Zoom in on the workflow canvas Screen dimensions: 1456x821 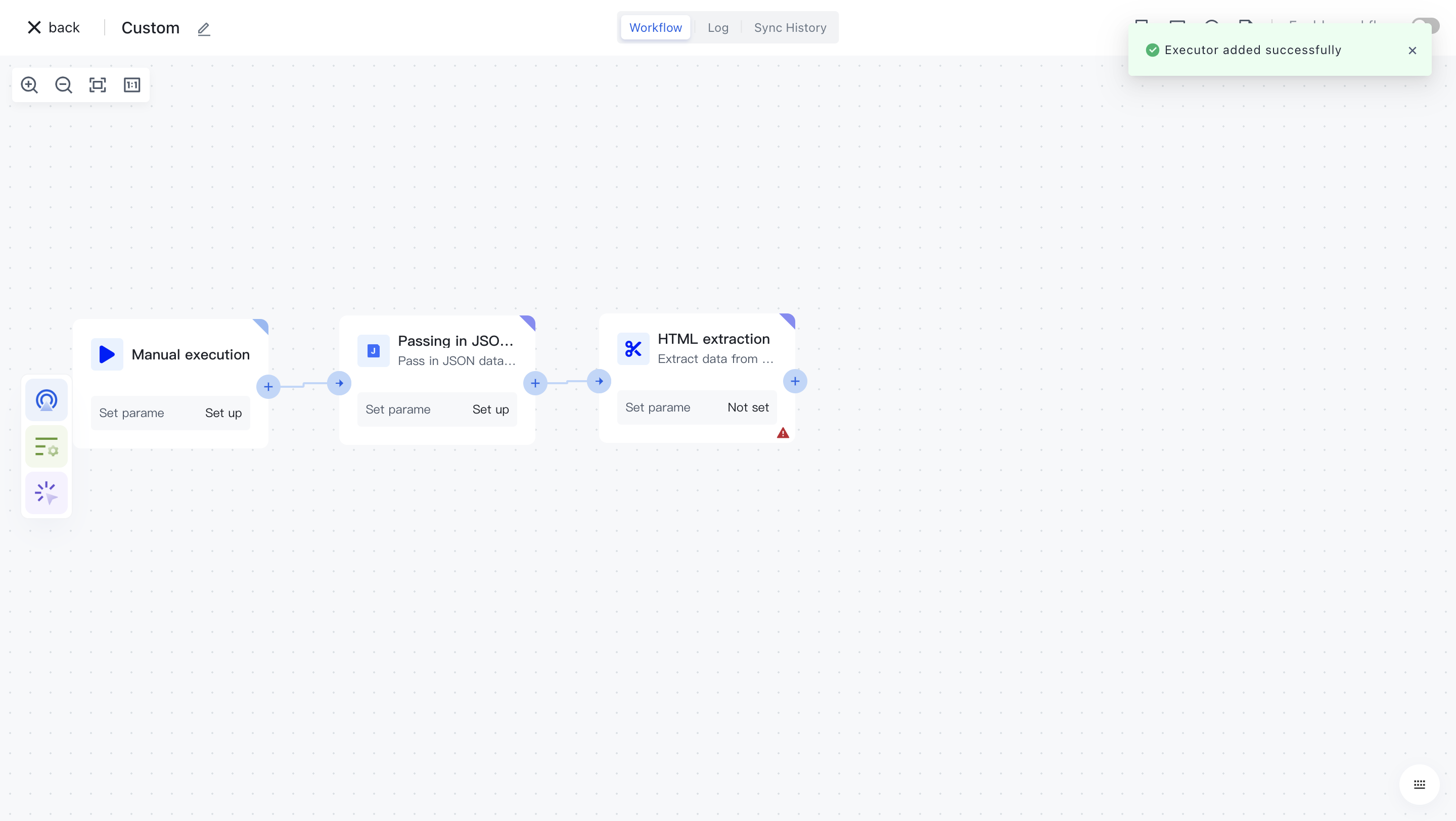point(29,85)
